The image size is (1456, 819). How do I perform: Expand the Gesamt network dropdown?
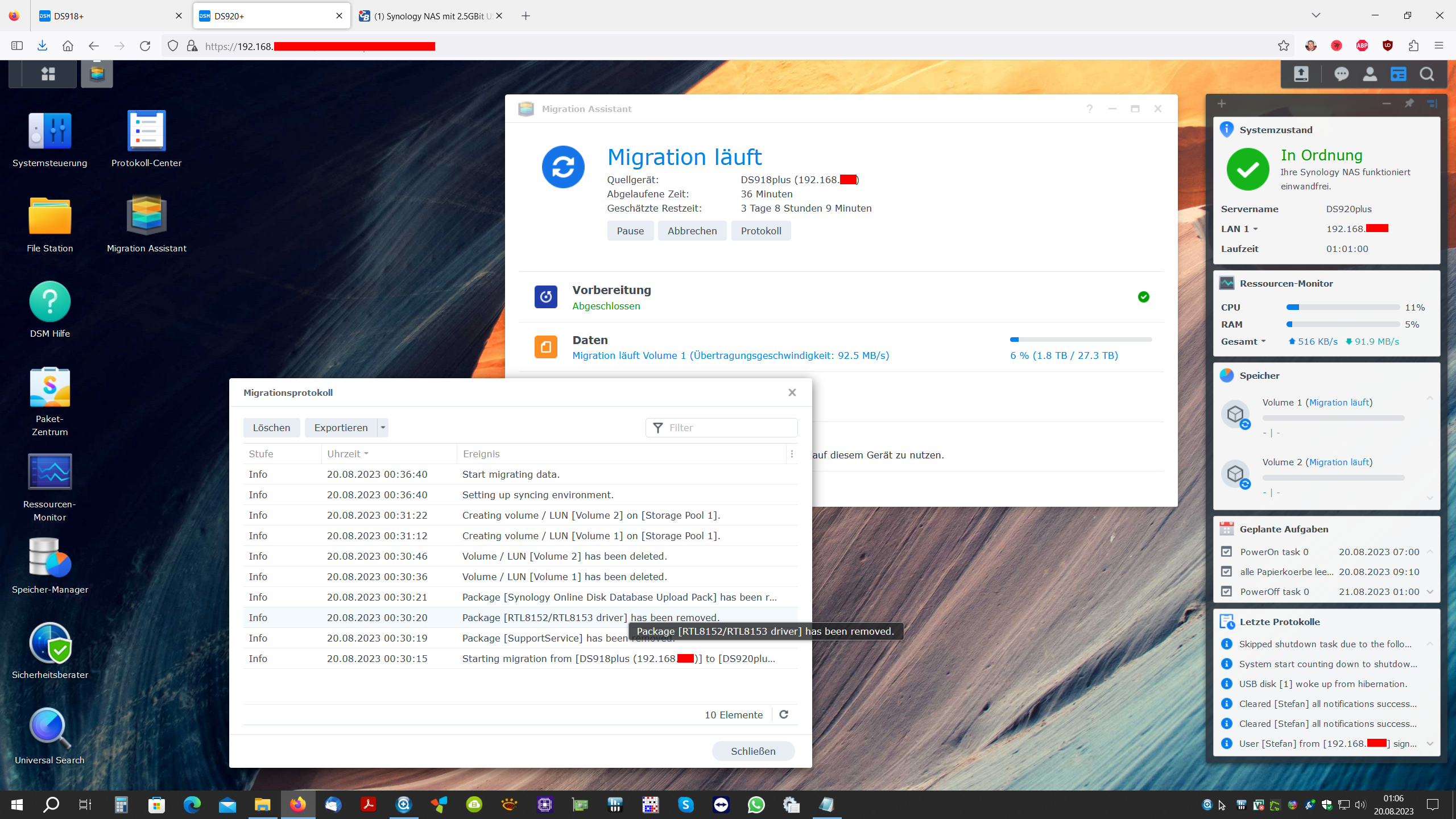pos(1263,342)
